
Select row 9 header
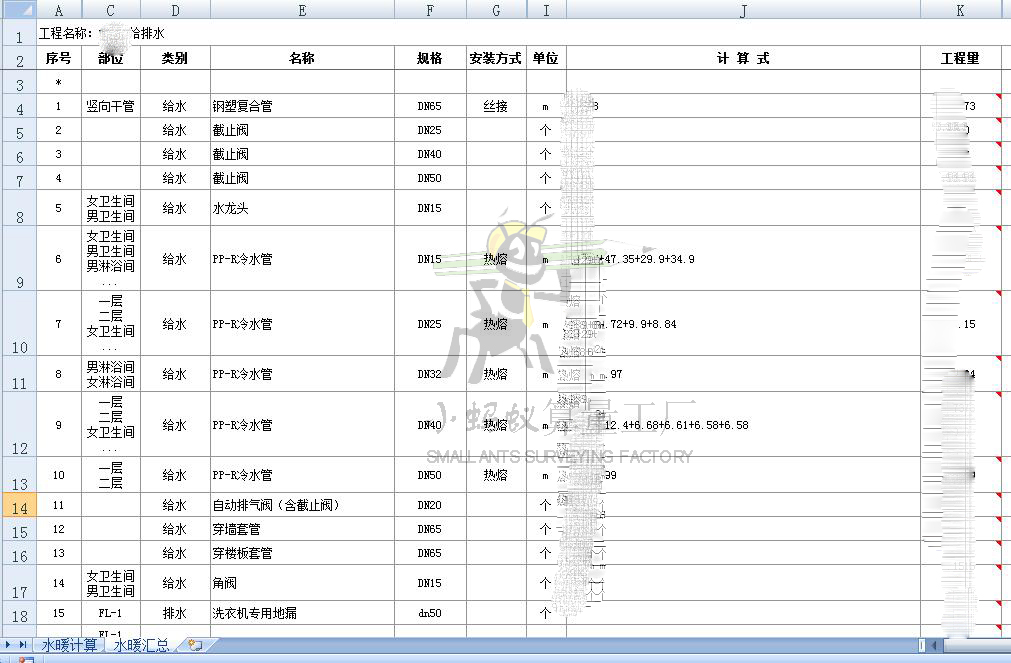(18, 259)
